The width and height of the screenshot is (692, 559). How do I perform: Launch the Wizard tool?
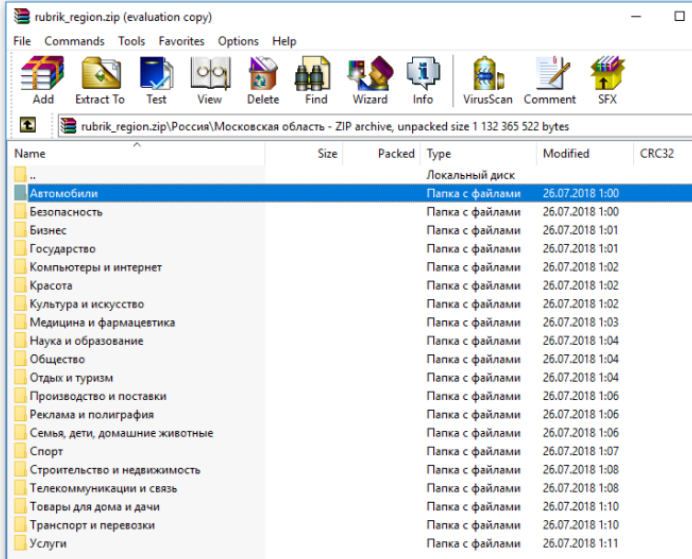[x=370, y=80]
